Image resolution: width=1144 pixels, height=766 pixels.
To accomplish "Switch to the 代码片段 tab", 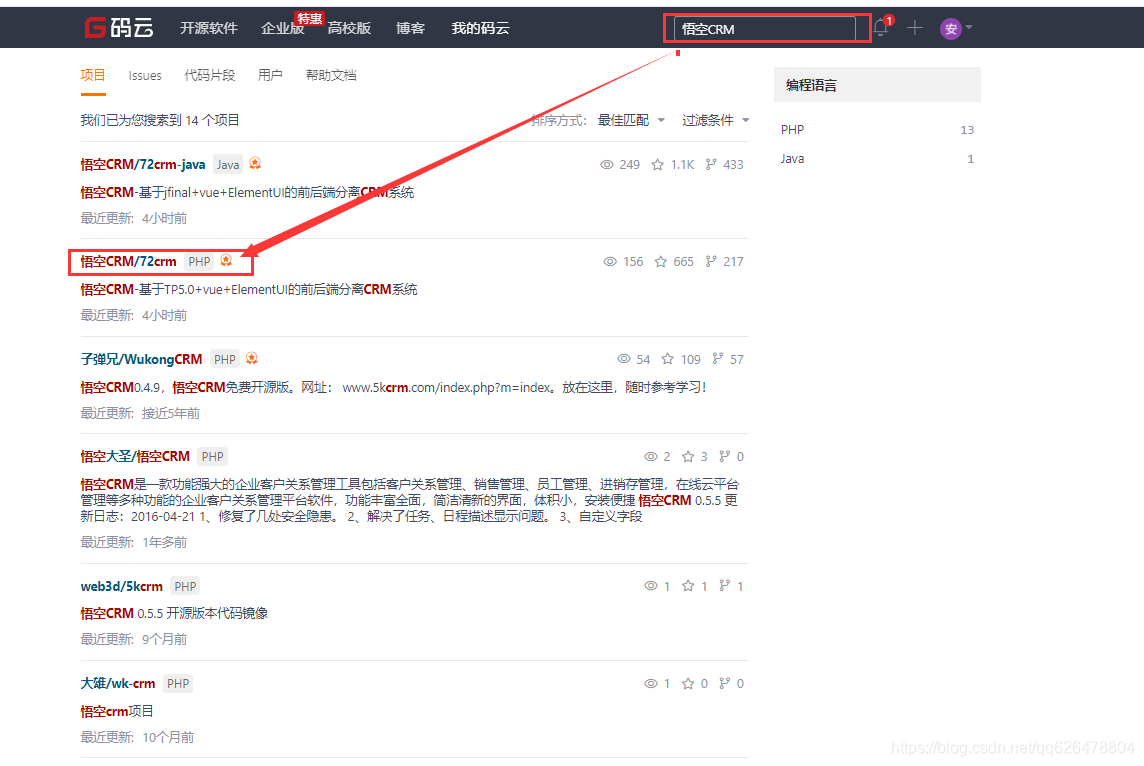I will point(209,75).
